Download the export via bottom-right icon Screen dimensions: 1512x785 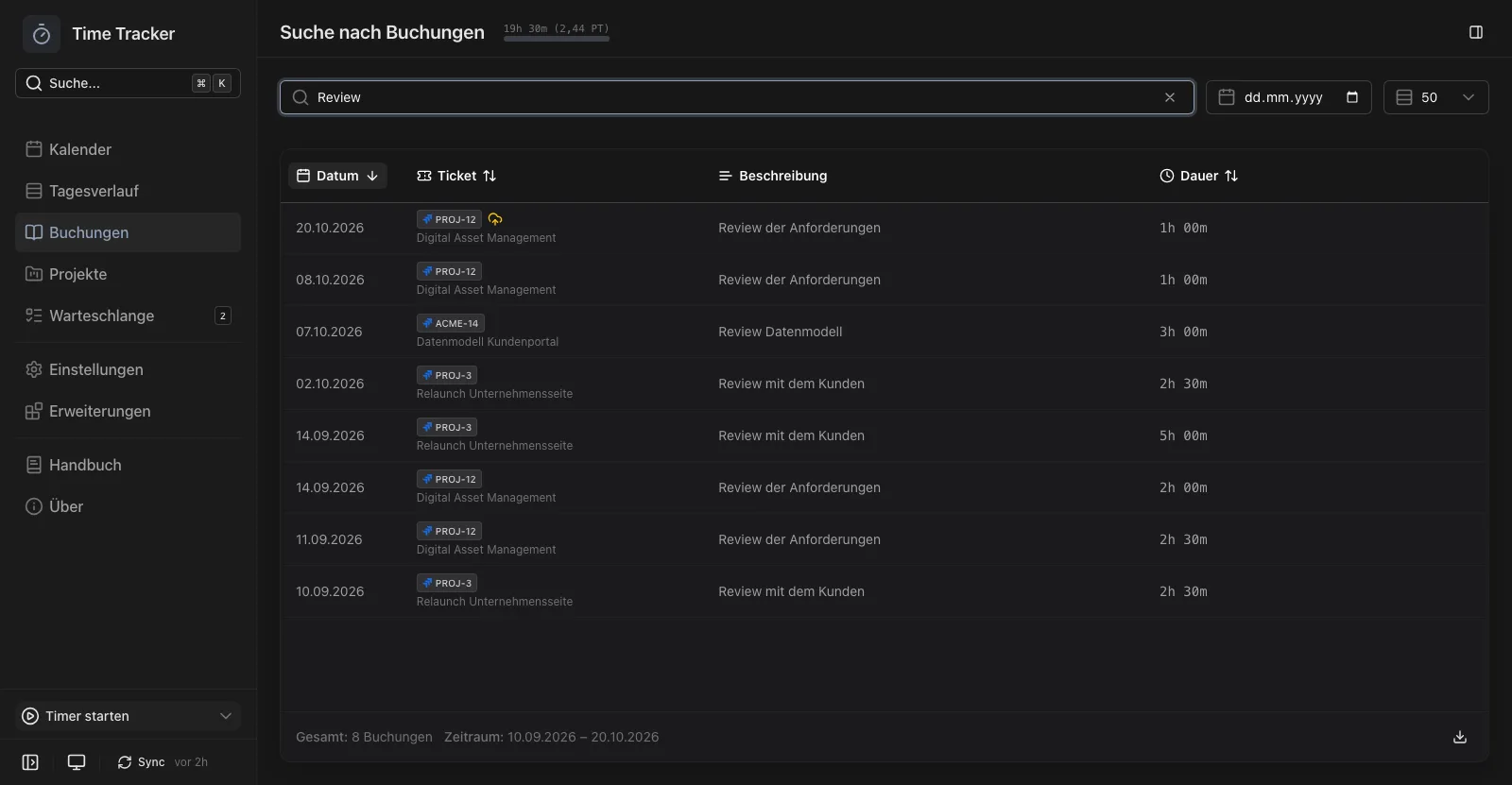1460,737
